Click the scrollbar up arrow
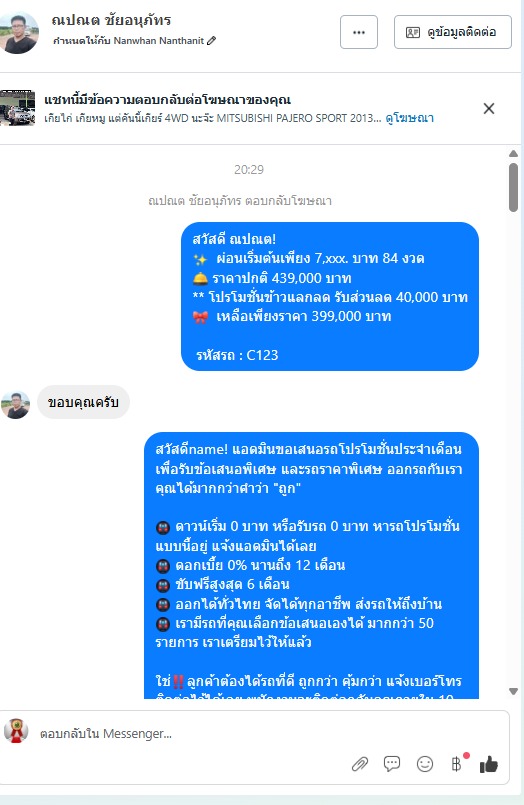This screenshot has height=805, width=524. (513, 154)
